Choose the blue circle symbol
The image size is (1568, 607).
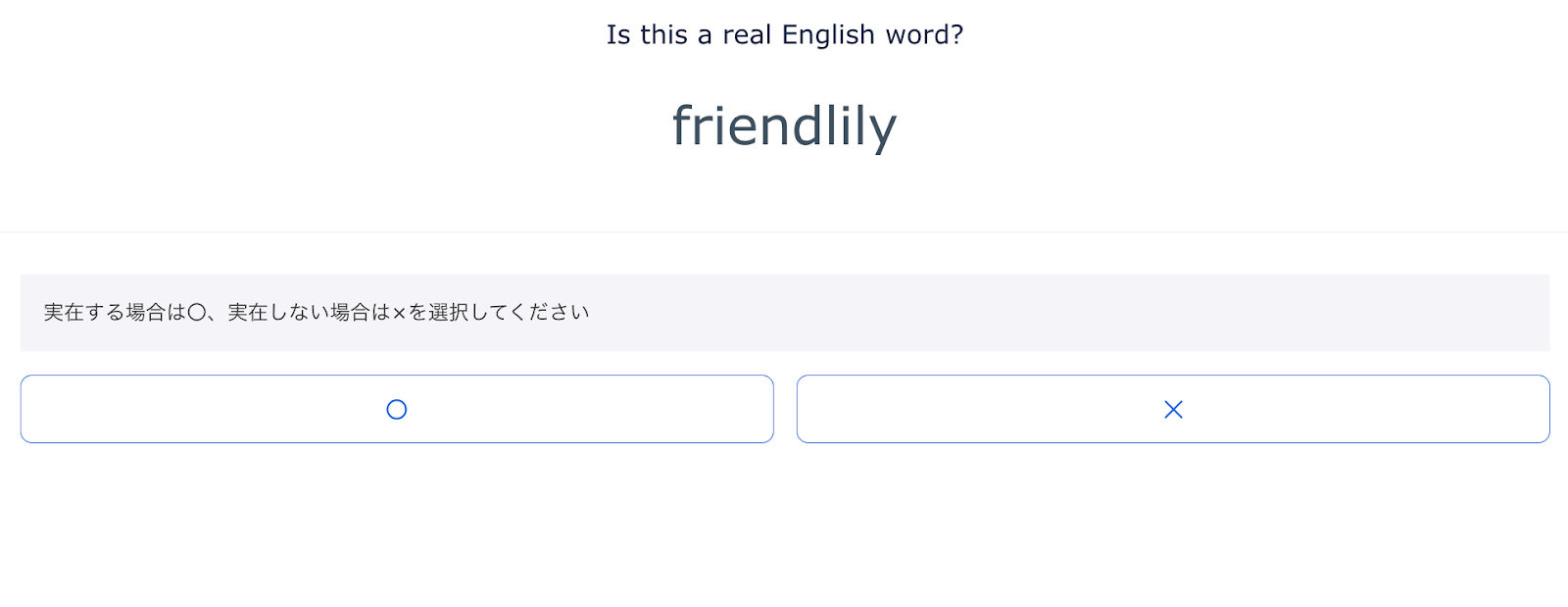point(396,409)
